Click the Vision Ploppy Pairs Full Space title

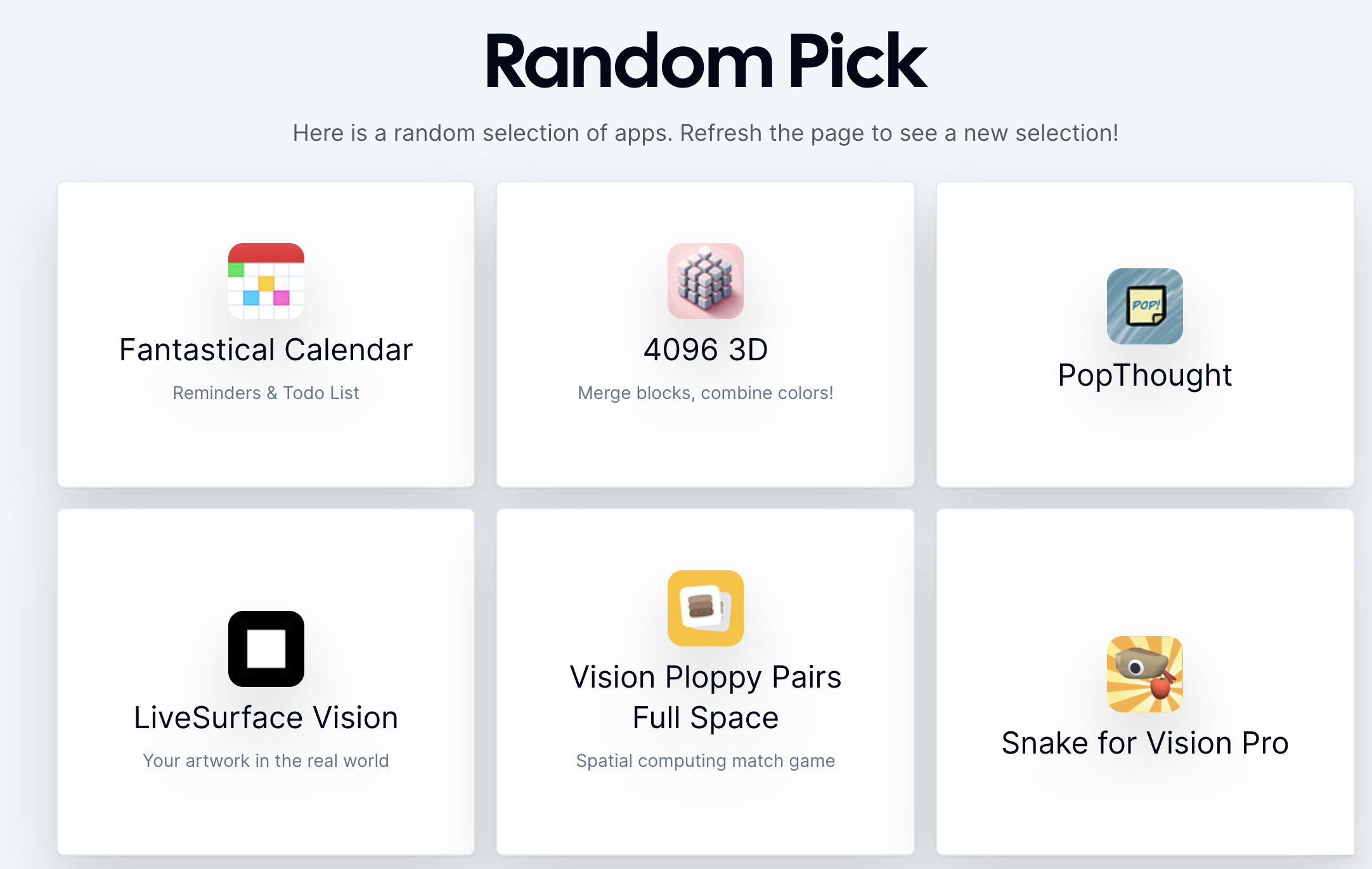coord(705,697)
